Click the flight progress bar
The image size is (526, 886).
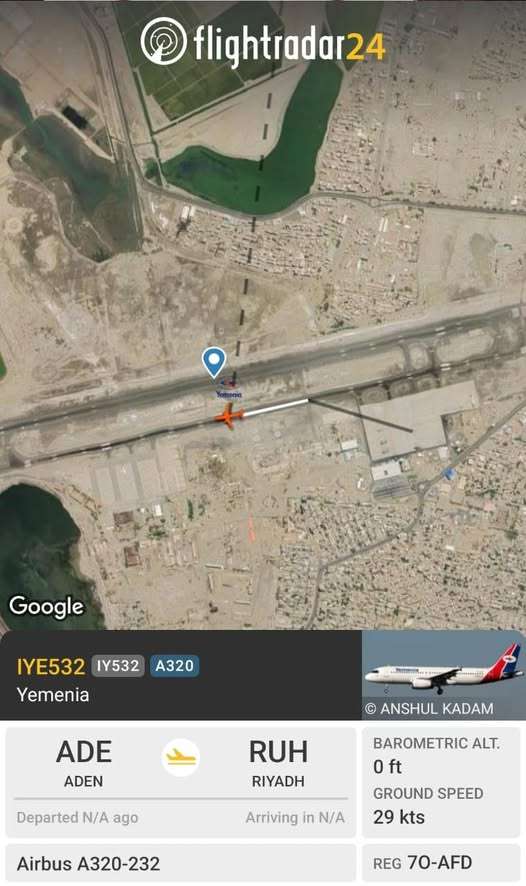181,799
